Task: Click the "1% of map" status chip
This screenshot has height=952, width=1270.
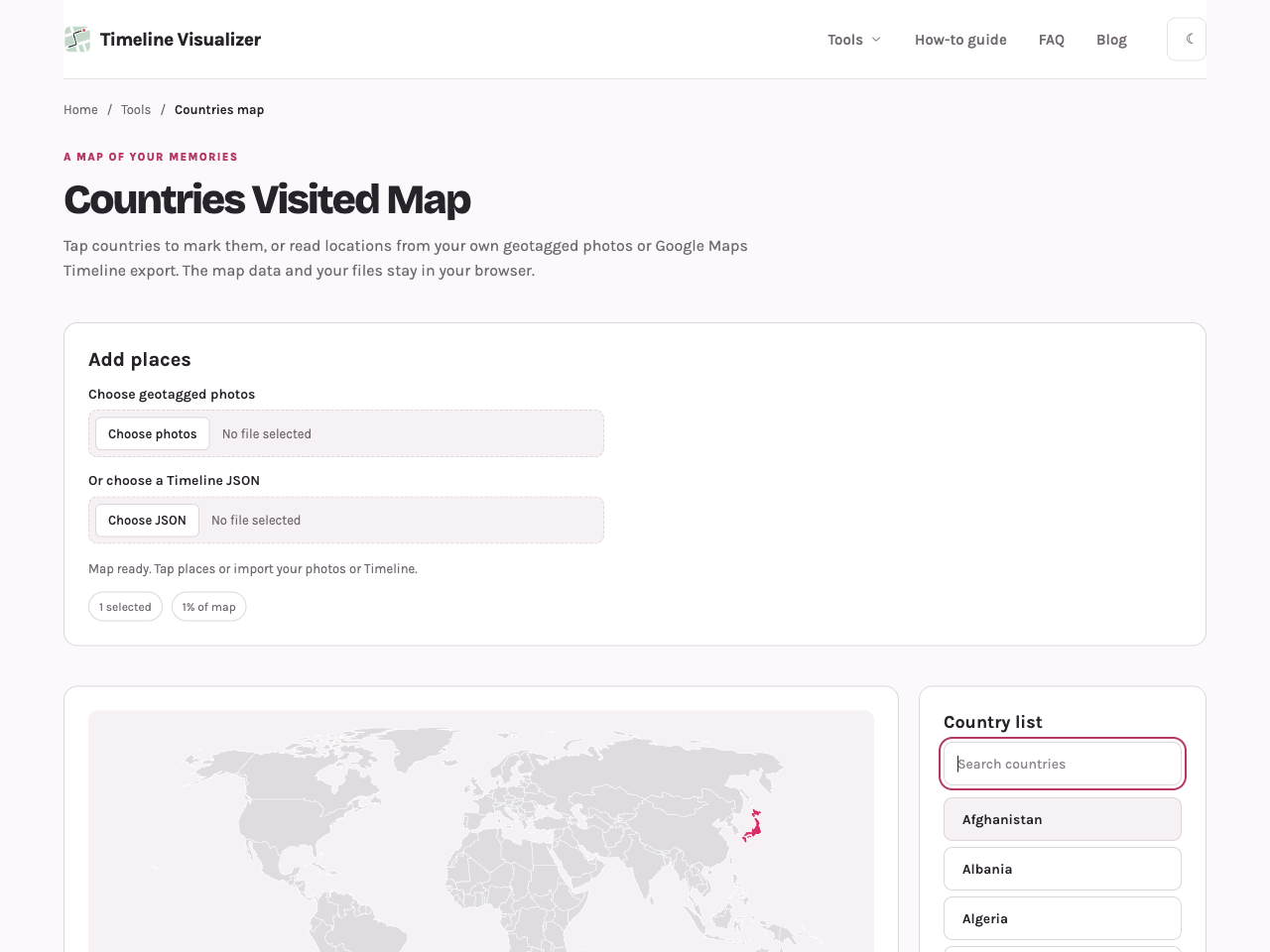Action: click(x=209, y=607)
